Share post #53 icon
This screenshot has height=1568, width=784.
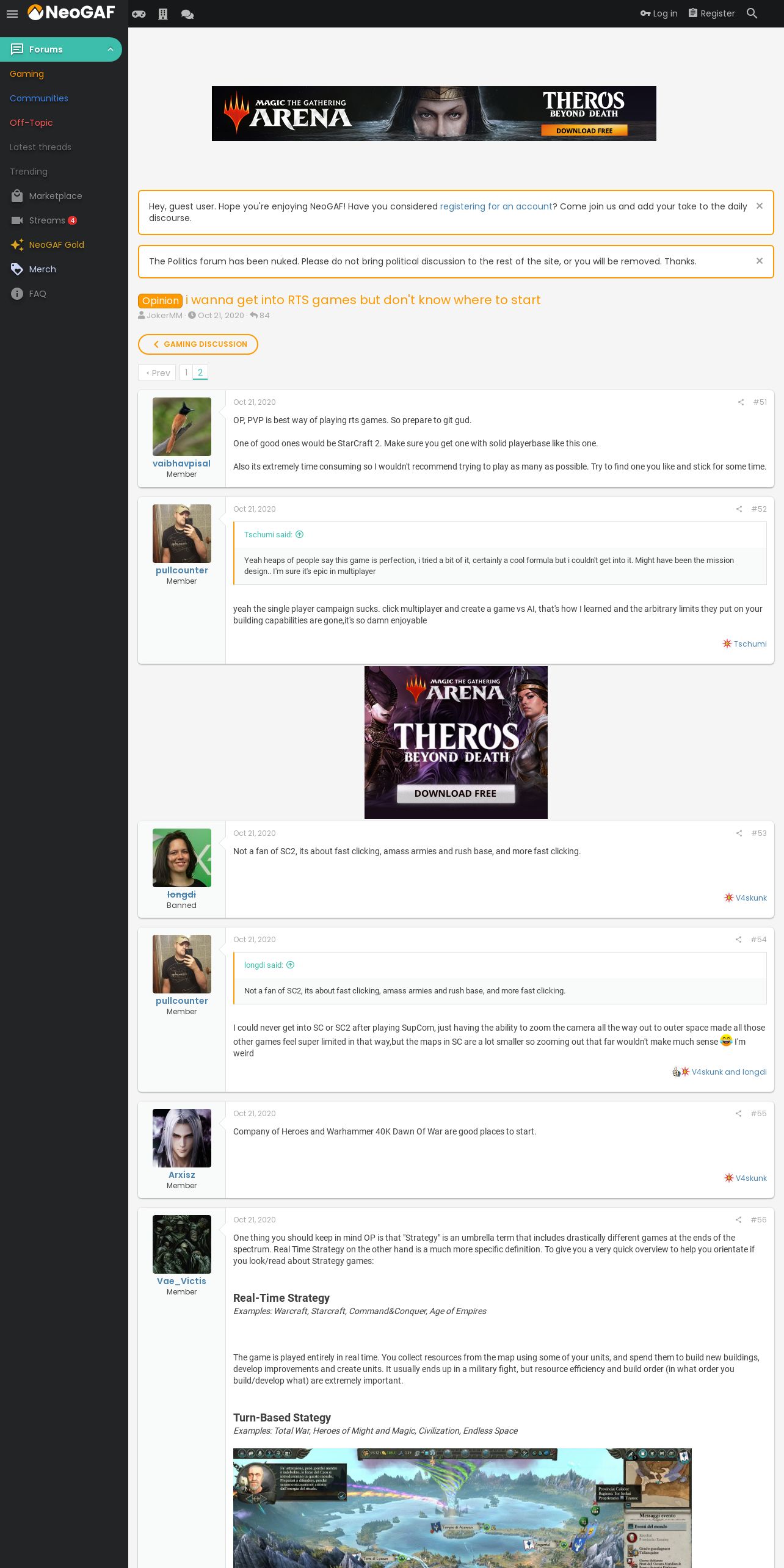(x=739, y=833)
